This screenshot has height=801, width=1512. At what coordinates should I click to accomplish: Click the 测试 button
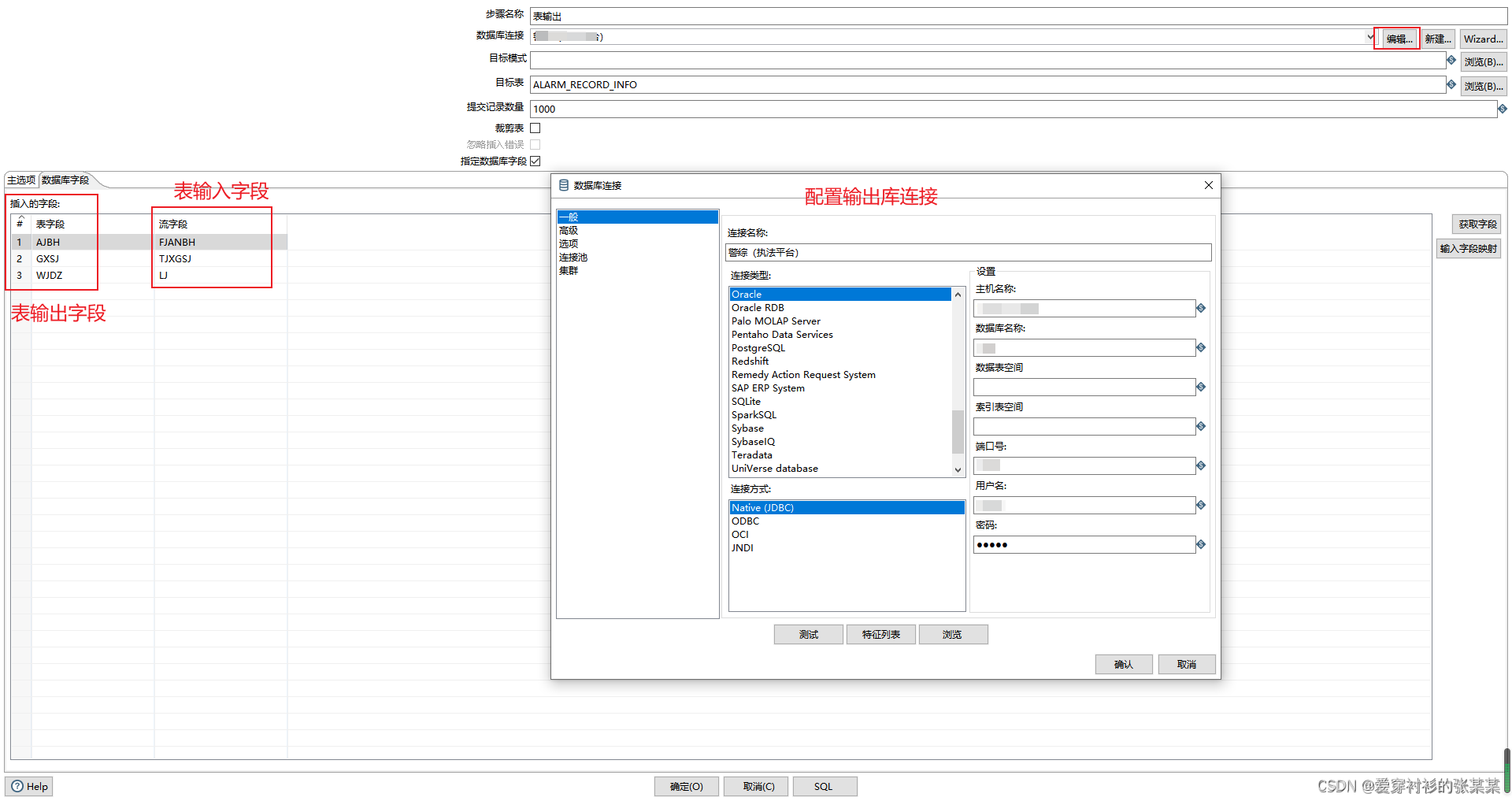tap(809, 635)
